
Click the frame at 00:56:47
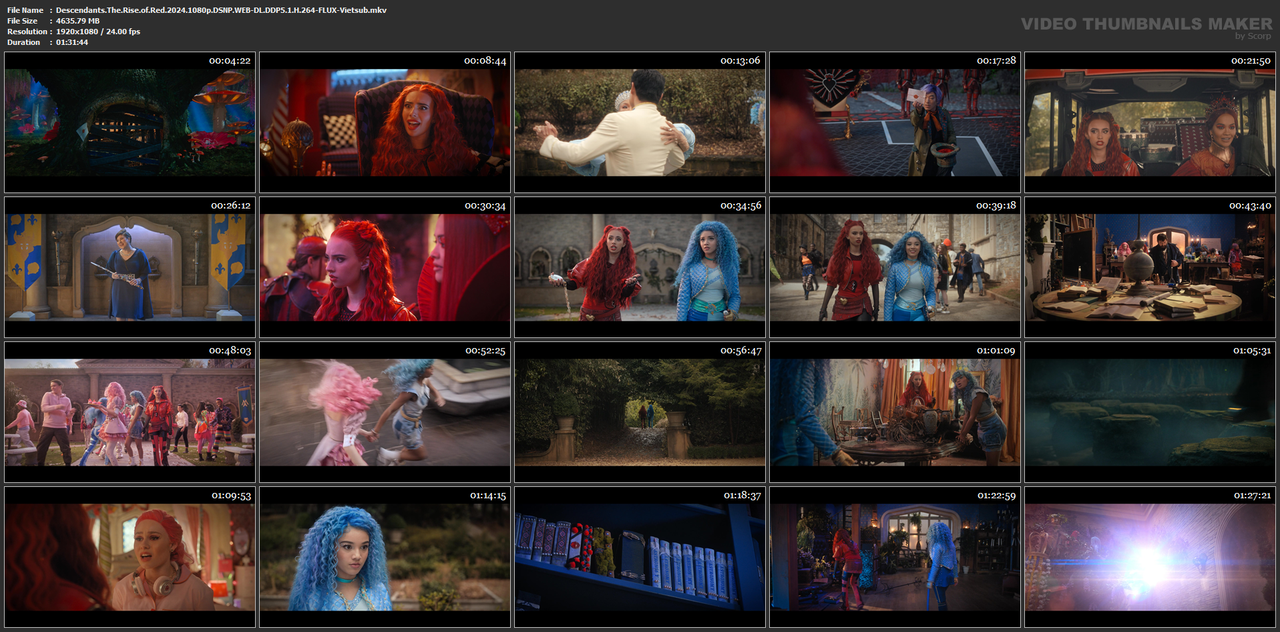640,412
